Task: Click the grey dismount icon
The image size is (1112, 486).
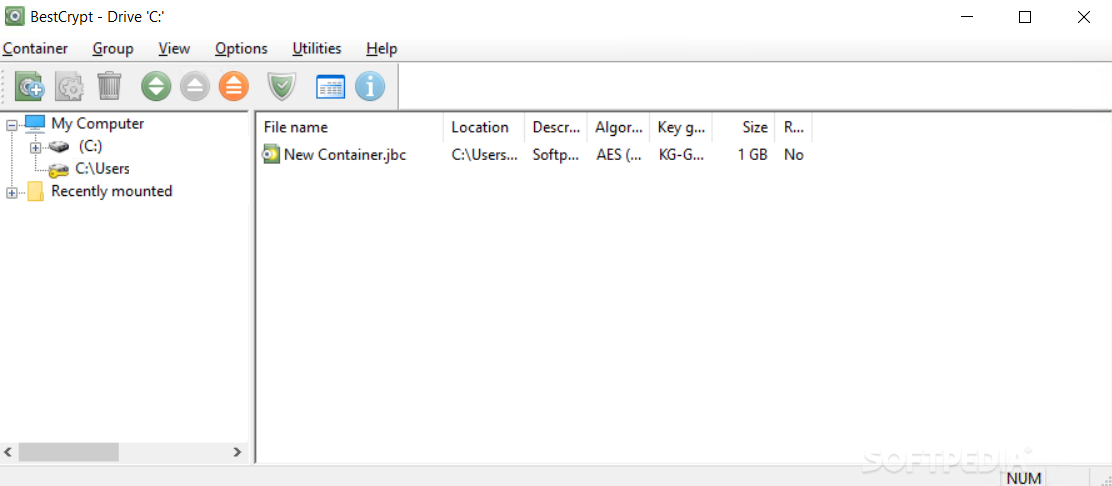Action: [x=195, y=87]
